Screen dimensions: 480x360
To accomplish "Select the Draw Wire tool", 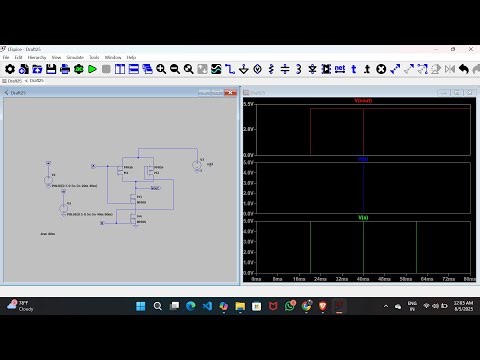I will pyautogui.click(x=230, y=69).
